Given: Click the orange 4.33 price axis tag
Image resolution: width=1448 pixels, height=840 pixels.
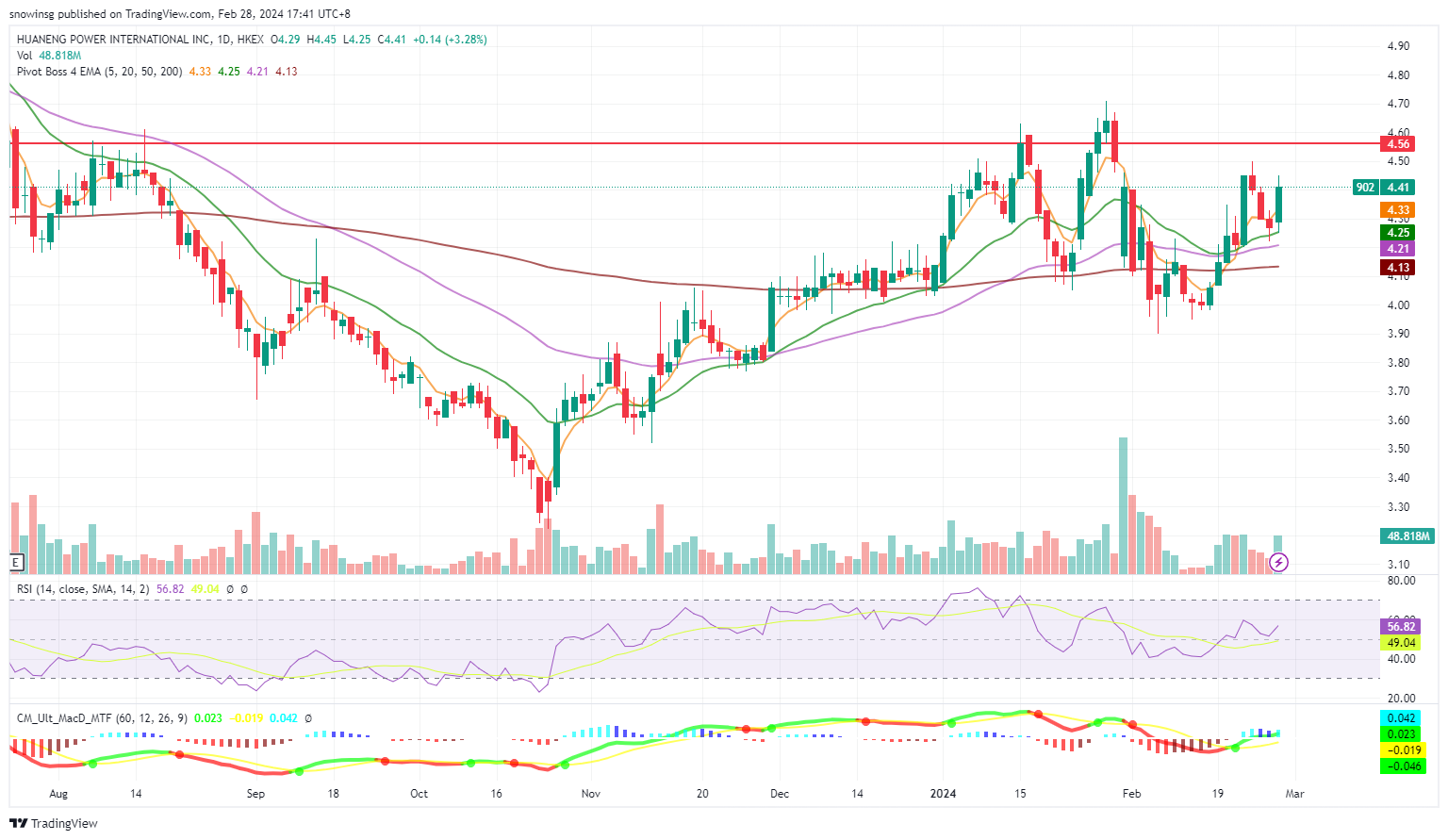Looking at the screenshot, I should (x=1398, y=210).
